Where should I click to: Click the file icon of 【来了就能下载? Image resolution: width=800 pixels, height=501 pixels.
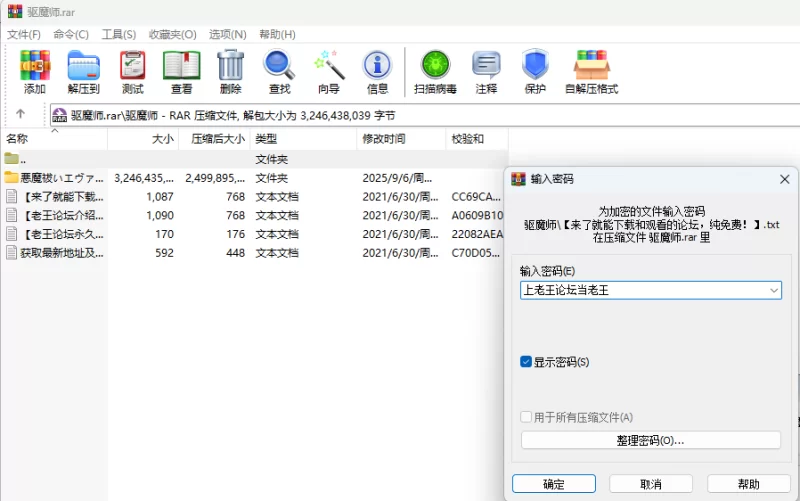click(x=12, y=196)
